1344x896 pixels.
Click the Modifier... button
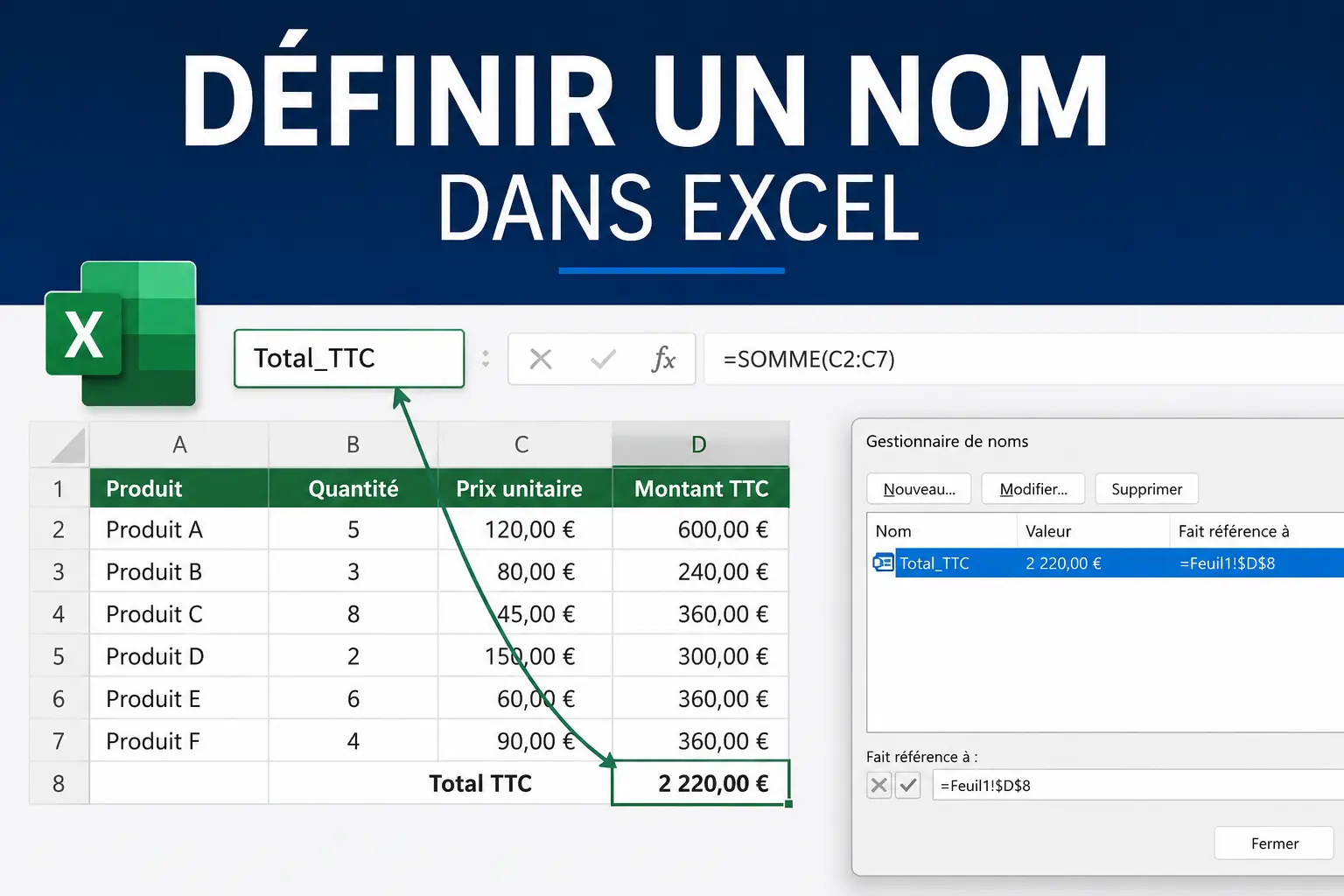pos(1033,489)
